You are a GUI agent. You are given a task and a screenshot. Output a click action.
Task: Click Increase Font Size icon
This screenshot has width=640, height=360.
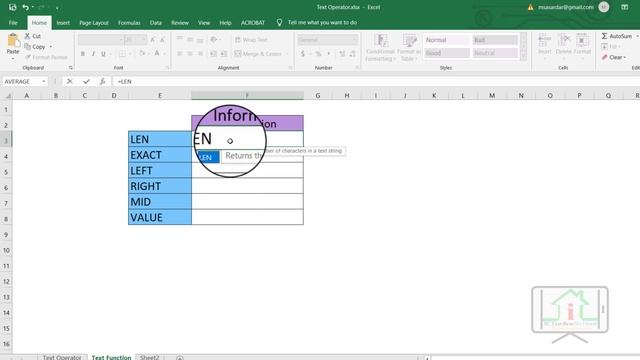(153, 40)
